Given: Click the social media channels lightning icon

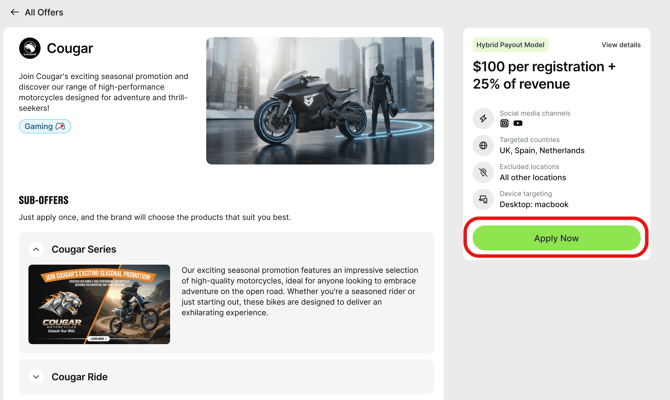Looking at the screenshot, I should point(483,118).
